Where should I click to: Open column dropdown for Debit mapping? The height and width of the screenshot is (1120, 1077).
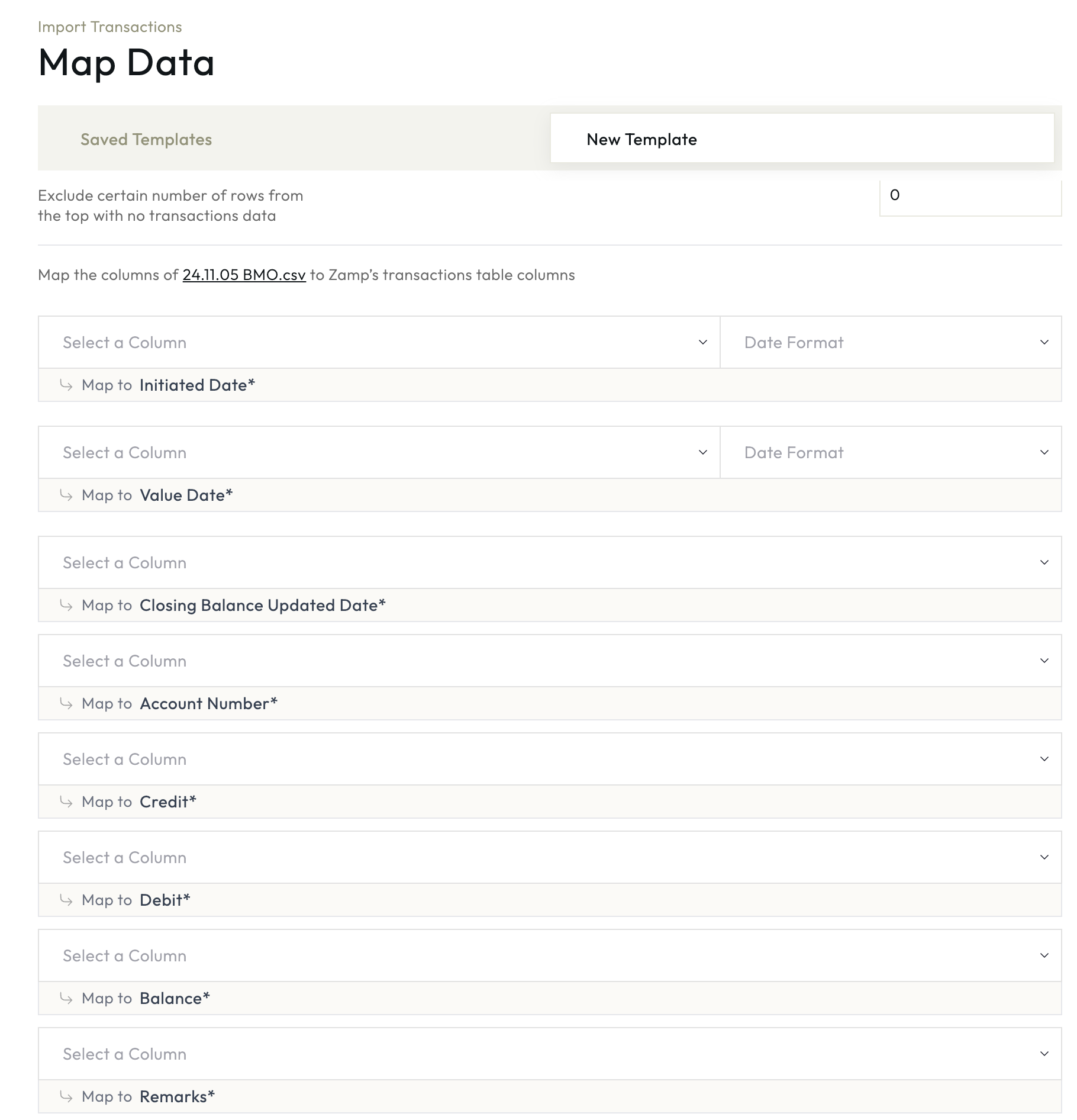[549, 858]
